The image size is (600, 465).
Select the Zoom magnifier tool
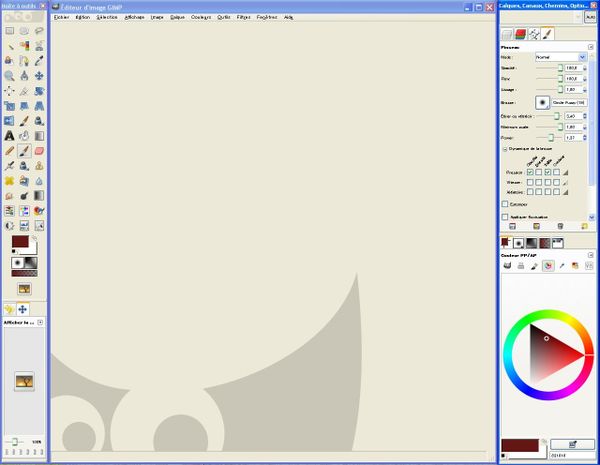(9, 76)
